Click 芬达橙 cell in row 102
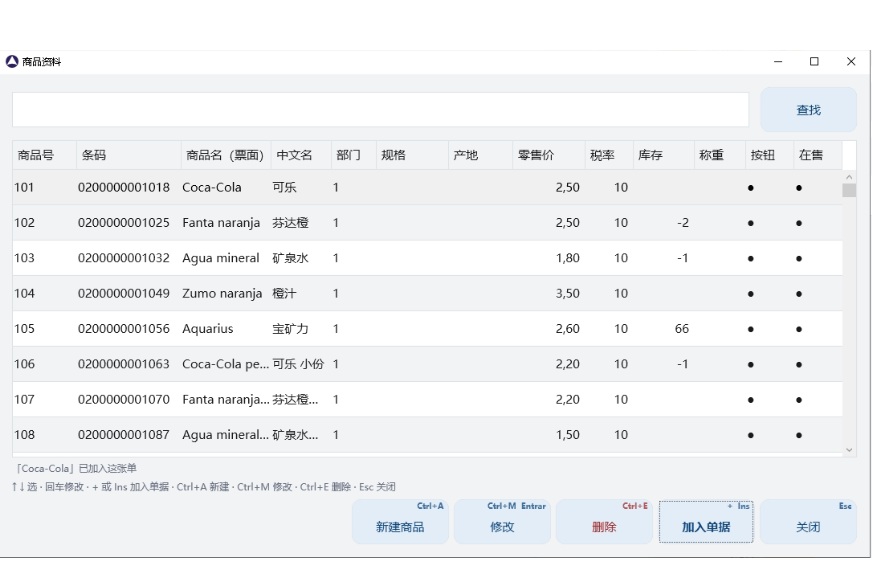879x575 pixels. [290, 222]
